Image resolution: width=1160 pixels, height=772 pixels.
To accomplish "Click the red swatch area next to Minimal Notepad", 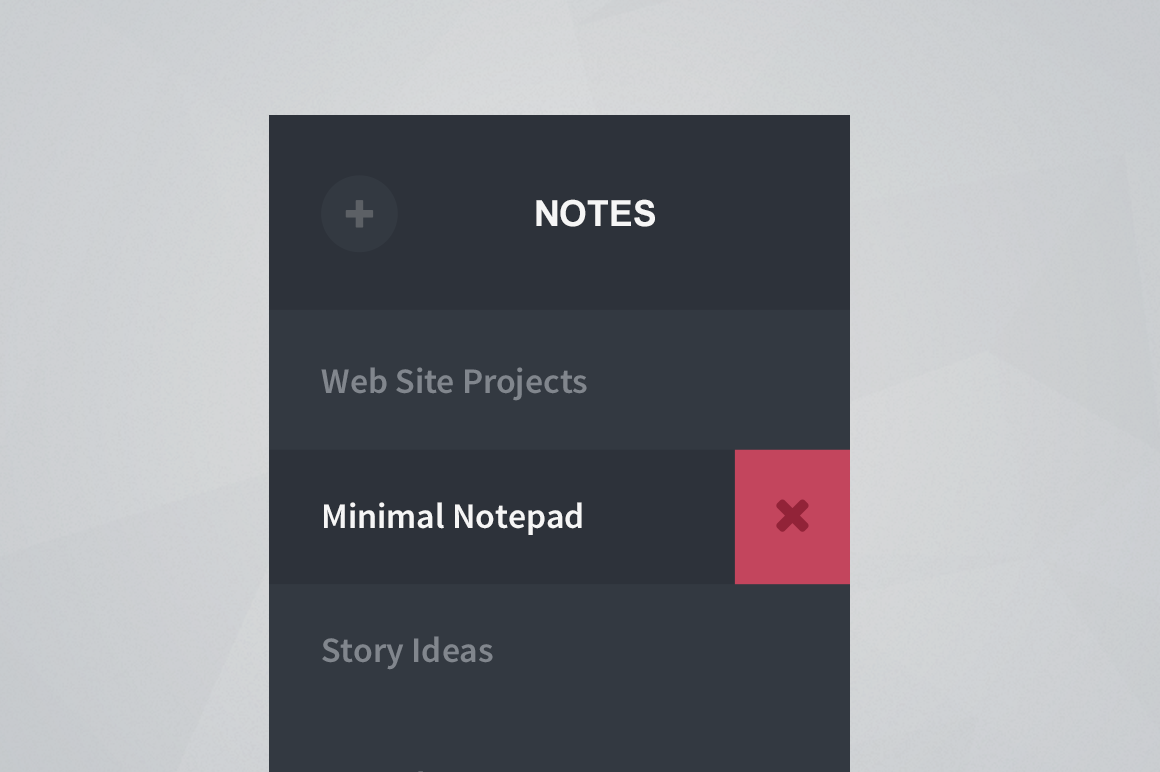I will click(x=791, y=516).
